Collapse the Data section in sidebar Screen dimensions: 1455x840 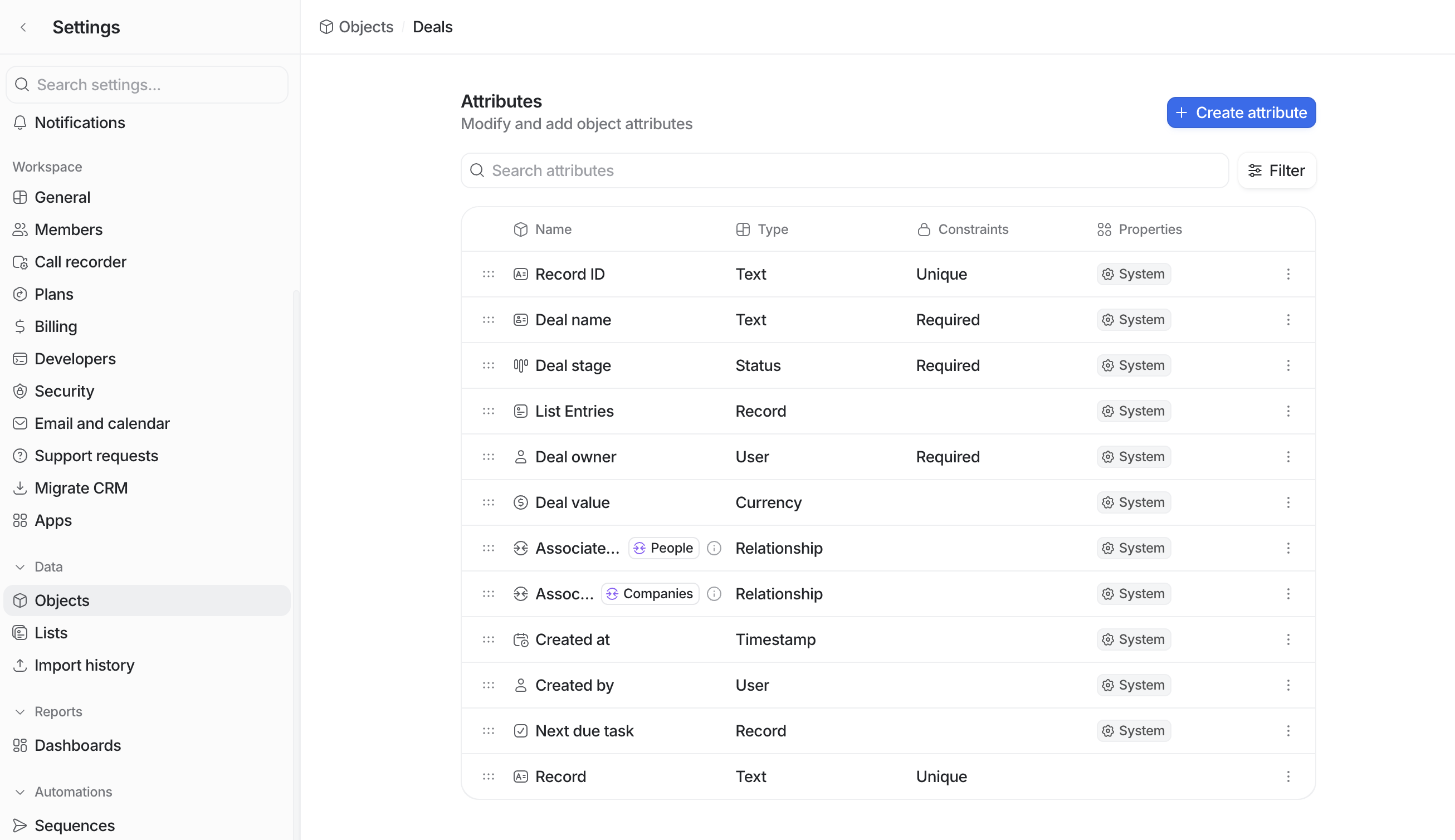click(x=21, y=566)
